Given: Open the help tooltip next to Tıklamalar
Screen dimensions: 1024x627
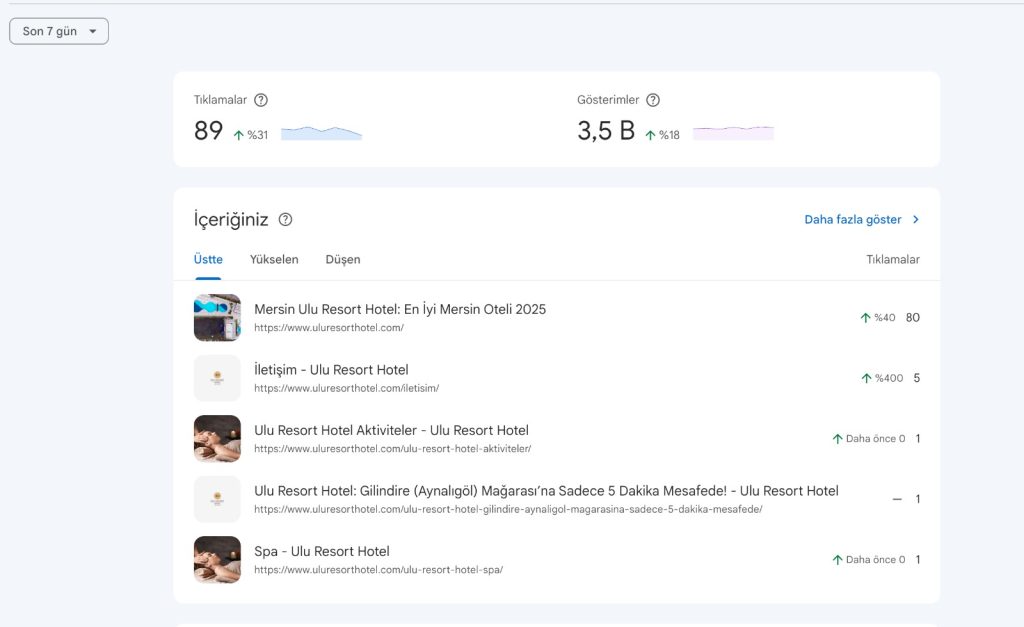Looking at the screenshot, I should click(x=261, y=100).
